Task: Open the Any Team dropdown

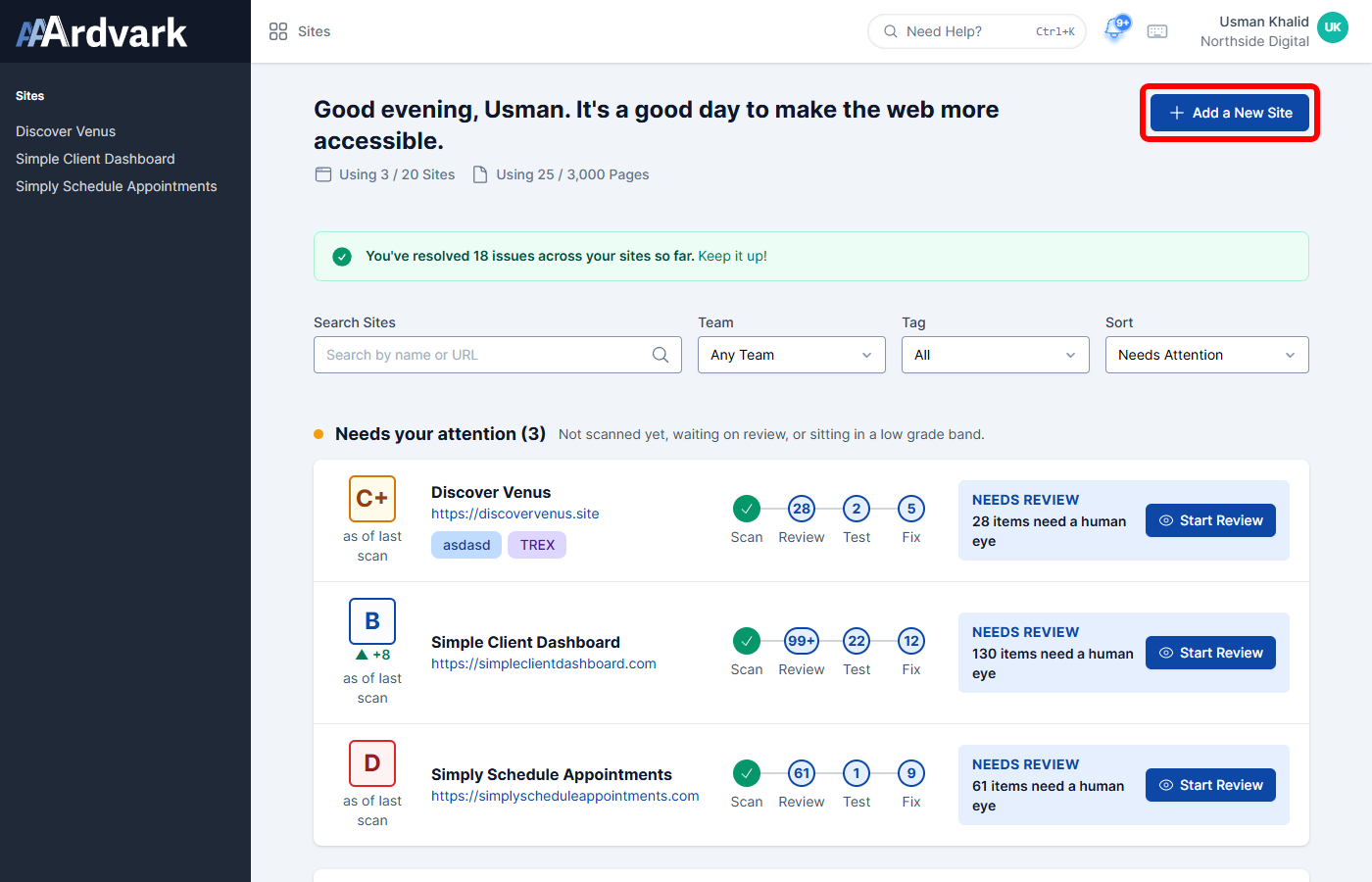Action: click(x=792, y=355)
